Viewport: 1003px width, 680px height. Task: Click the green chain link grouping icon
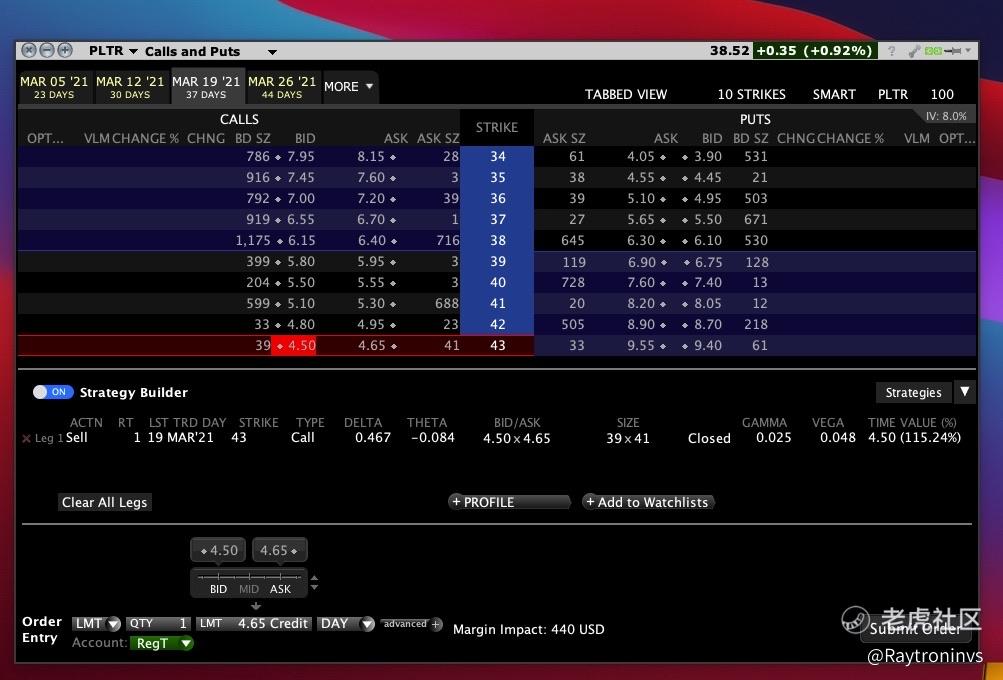click(933, 51)
